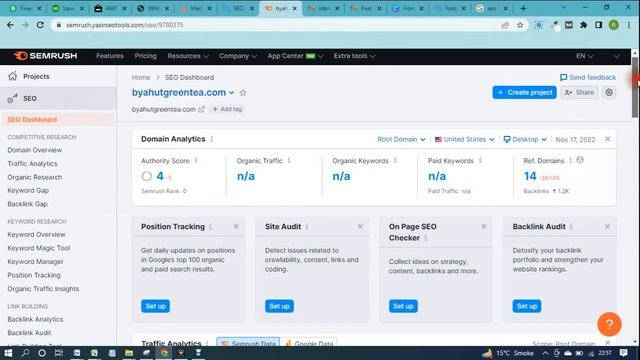Open the Root Domain dropdown
Image resolution: width=640 pixels, height=360 pixels.
click(x=401, y=140)
